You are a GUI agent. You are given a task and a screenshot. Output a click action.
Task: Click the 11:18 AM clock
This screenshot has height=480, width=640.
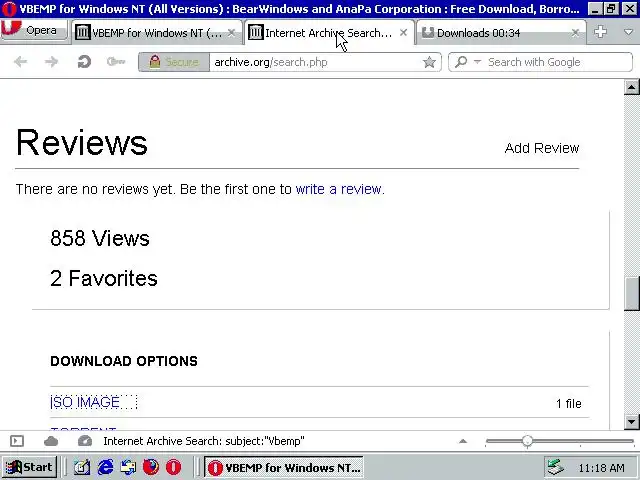click(x=602, y=468)
